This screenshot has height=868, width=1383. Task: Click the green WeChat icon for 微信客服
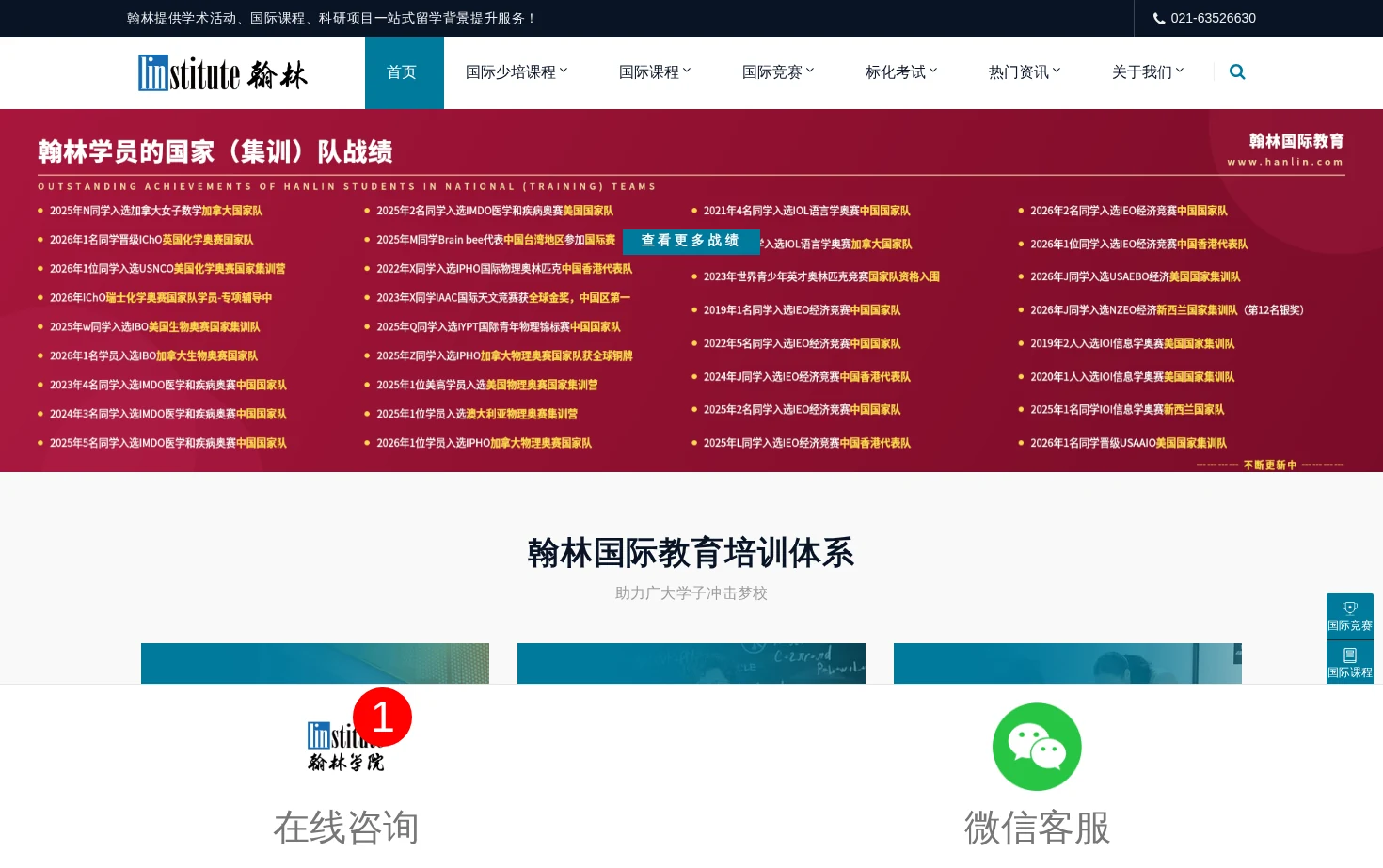click(x=1037, y=747)
